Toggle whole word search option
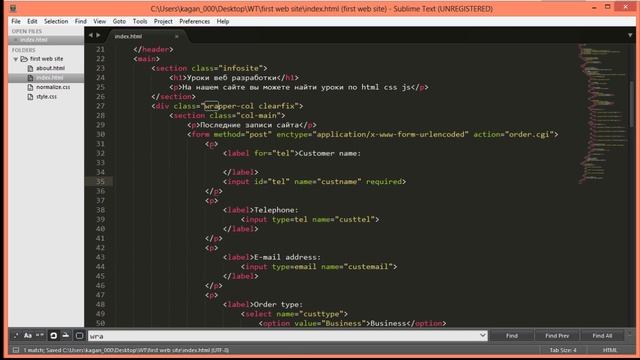This screenshot has width=640, height=360. (40, 336)
